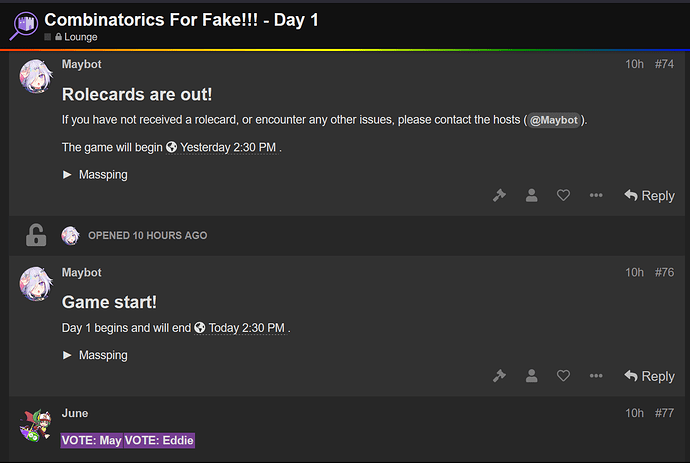Viewport: 690px width, 463px height.
Task: Click person icon on post #74
Action: coord(532,195)
